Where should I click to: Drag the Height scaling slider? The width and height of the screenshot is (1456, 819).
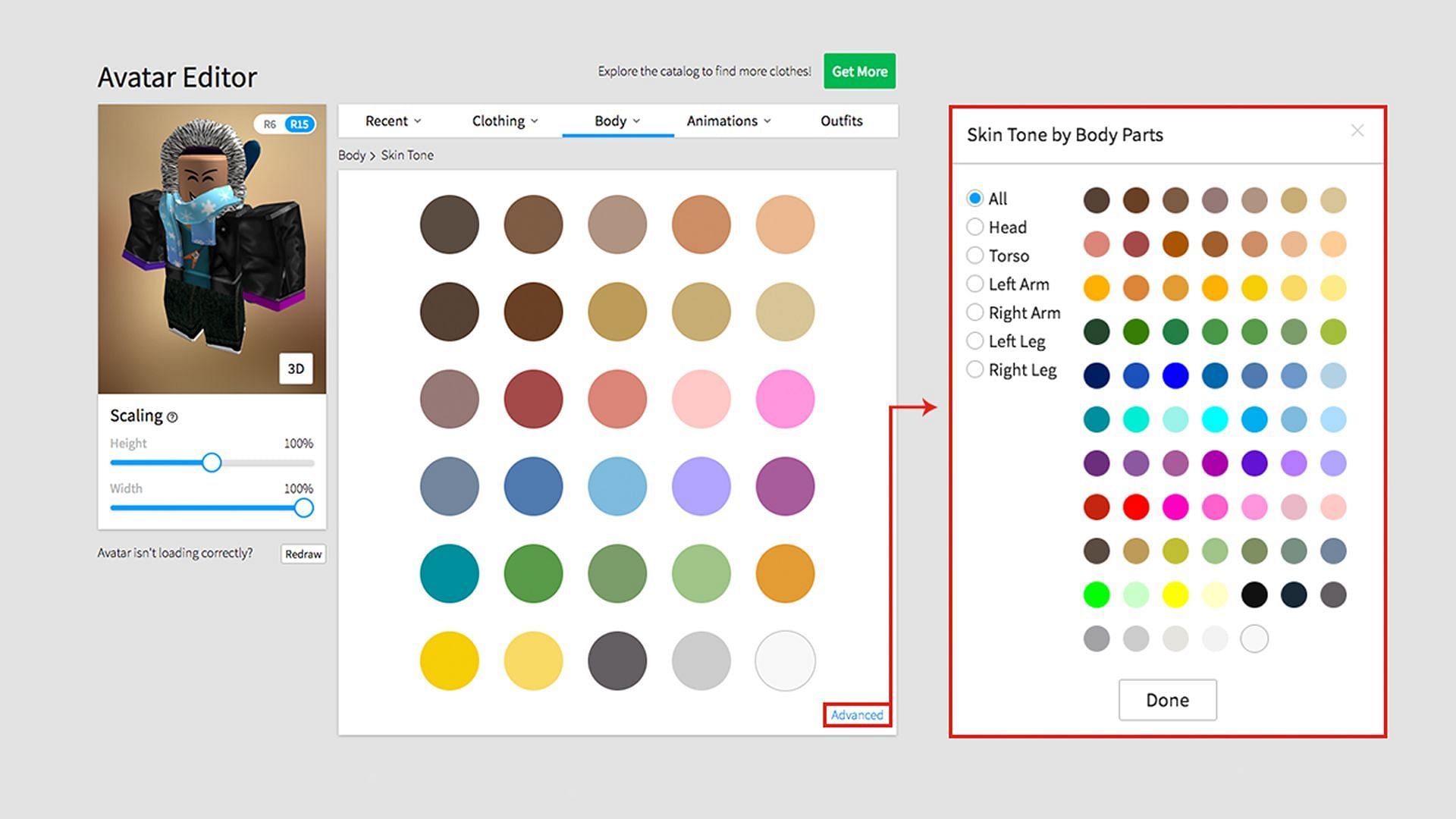coord(211,462)
